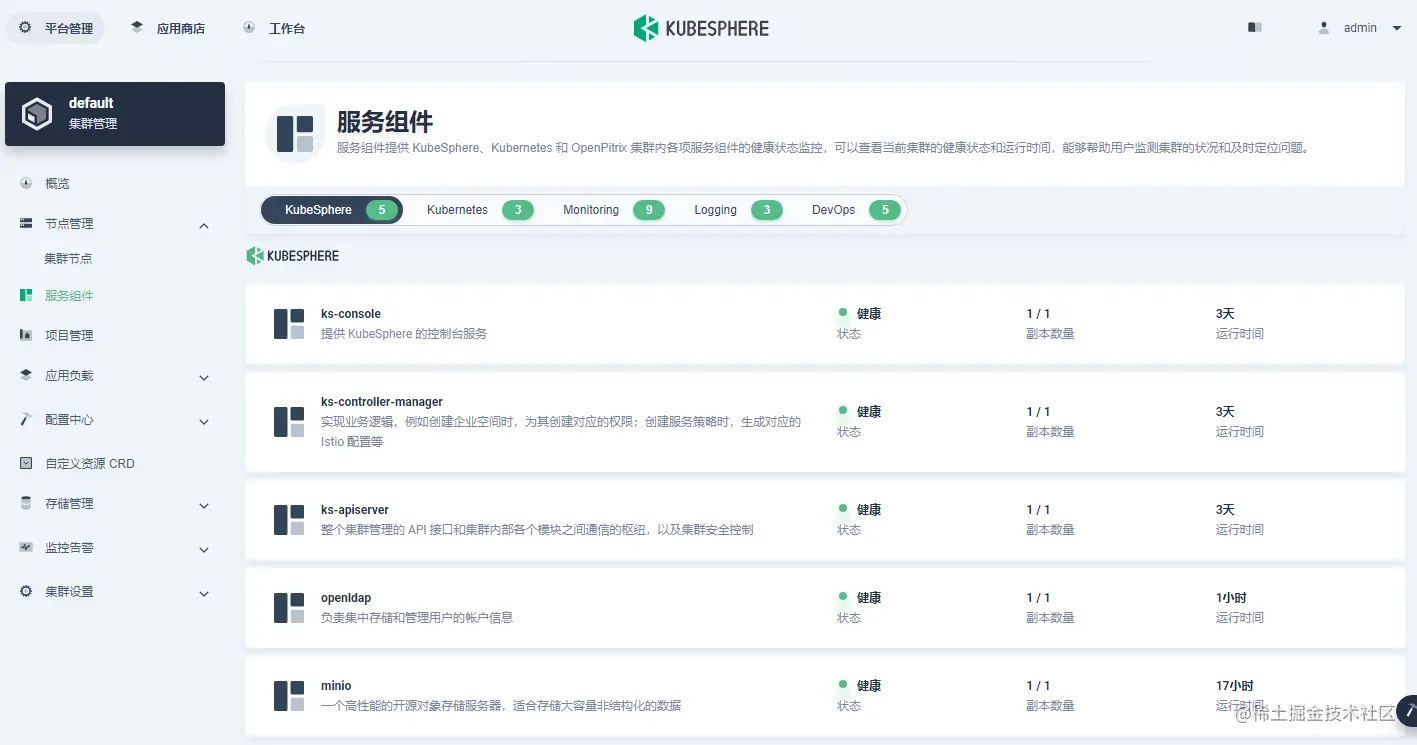The image size is (1417, 745).
Task: Click the configuration center (配置中心) hammer icon
Action: tap(26, 419)
